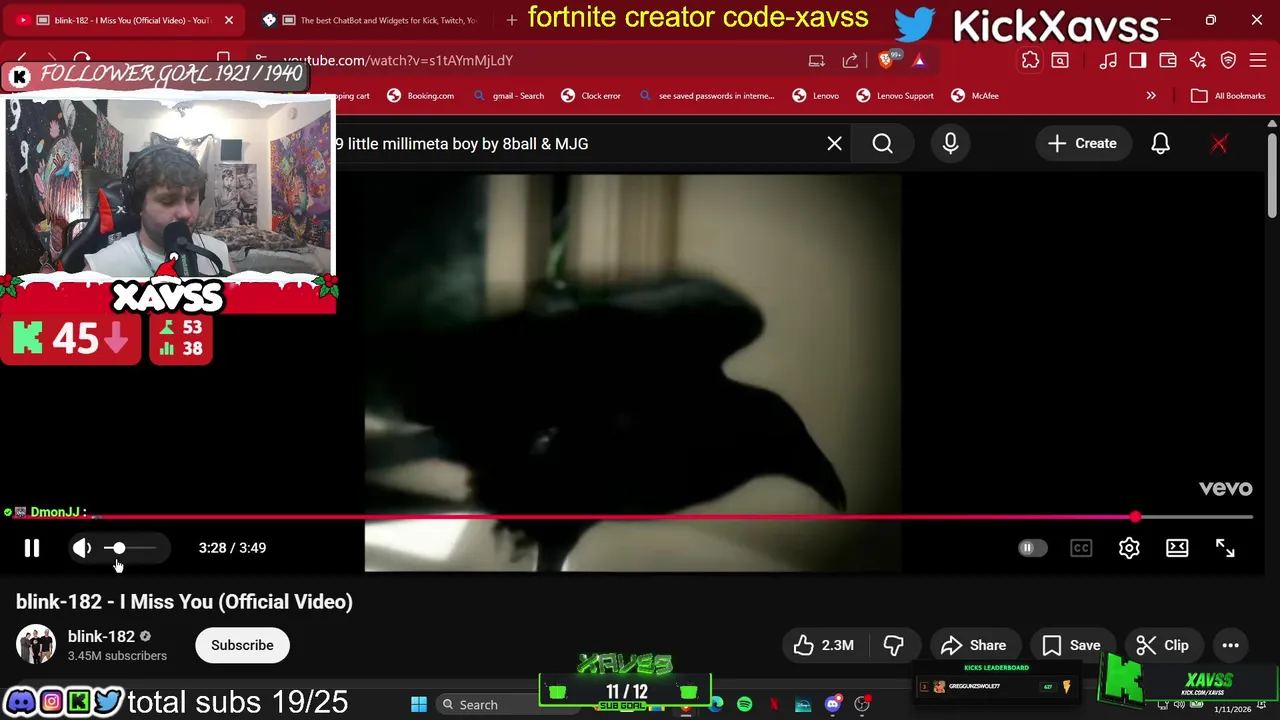Click the browser address bar URL
Viewport: 1280px width, 720px height.
click(398, 60)
